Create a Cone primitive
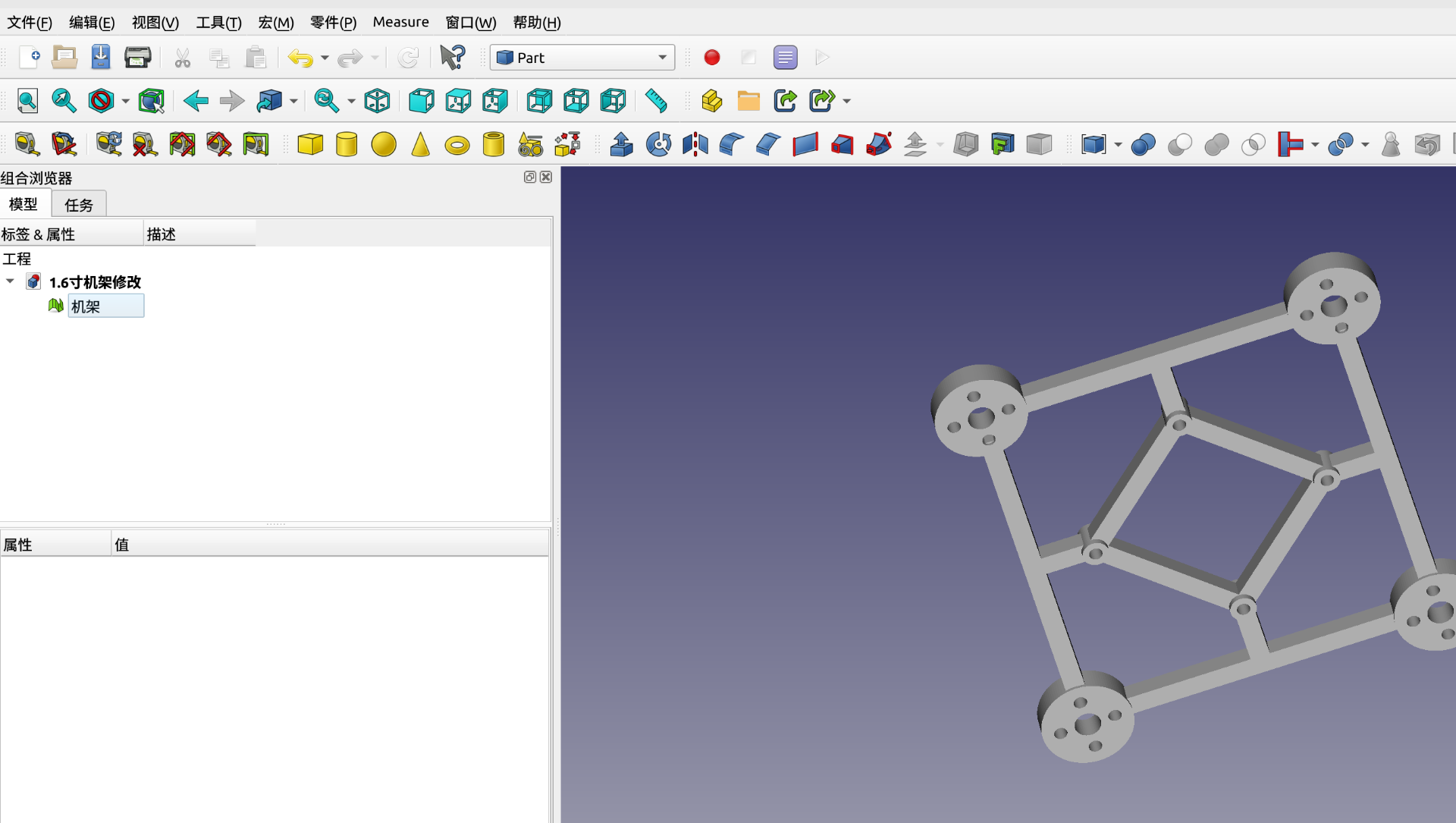The image size is (1456, 823). pyautogui.click(x=420, y=144)
